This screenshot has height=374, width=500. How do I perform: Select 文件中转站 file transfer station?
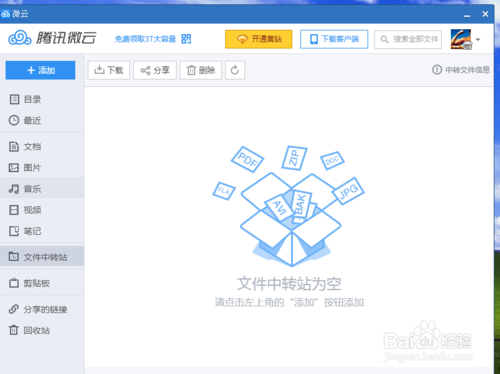coord(42,257)
